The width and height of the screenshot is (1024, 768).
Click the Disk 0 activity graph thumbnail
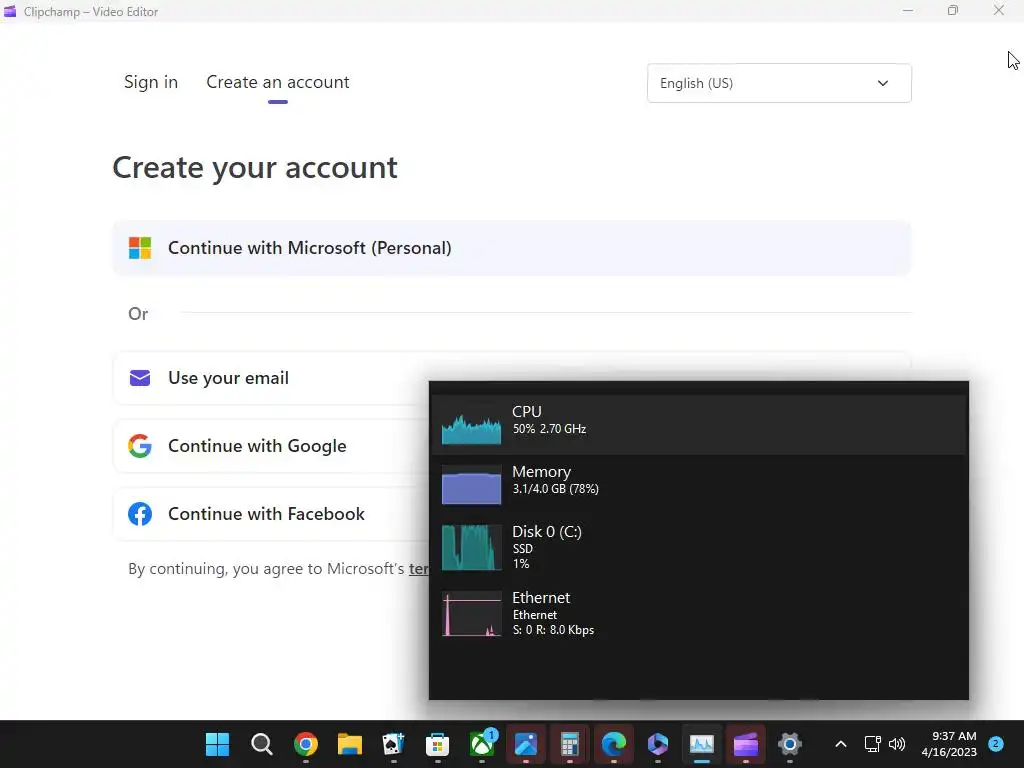(x=472, y=547)
